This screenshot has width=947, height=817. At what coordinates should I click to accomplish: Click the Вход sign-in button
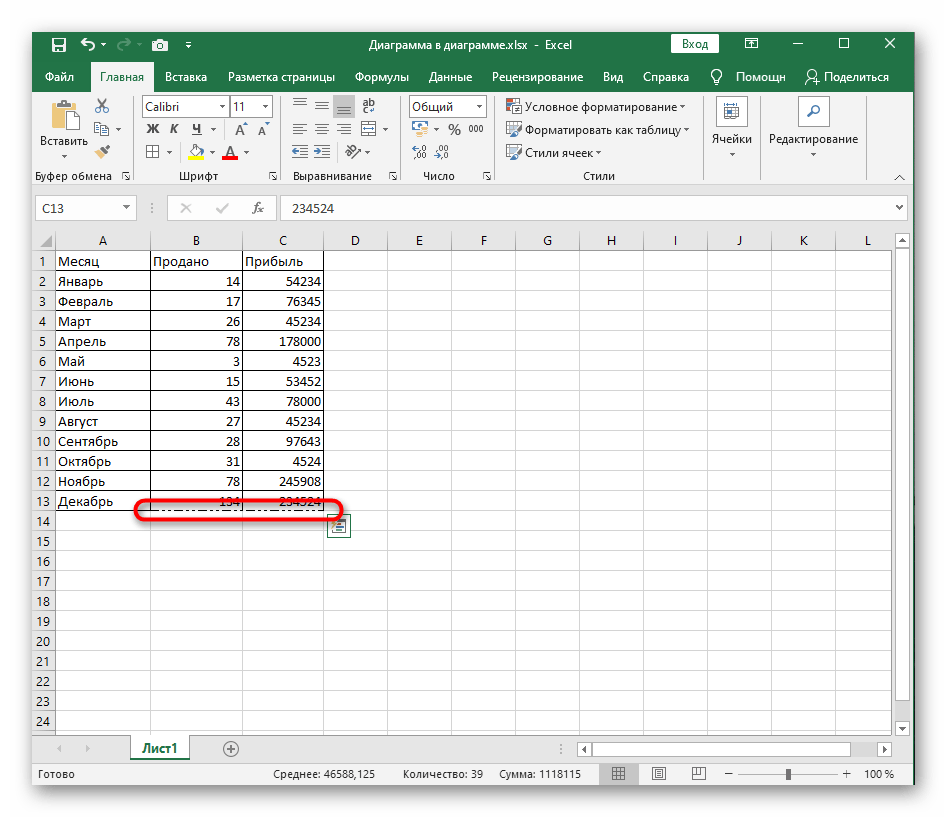pos(695,44)
